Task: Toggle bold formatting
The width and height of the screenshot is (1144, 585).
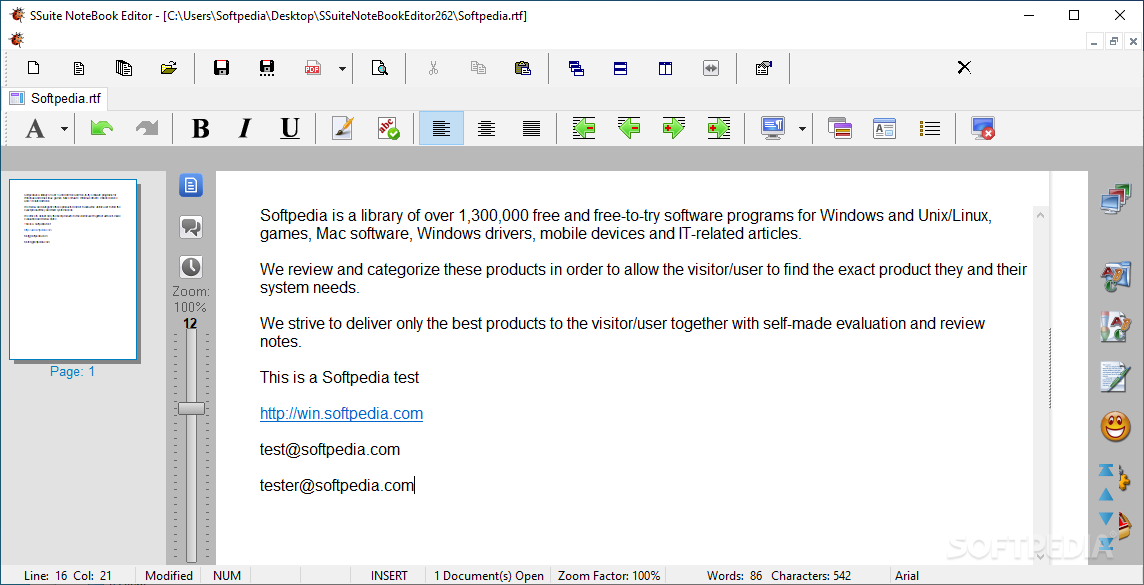Action: tap(200, 128)
